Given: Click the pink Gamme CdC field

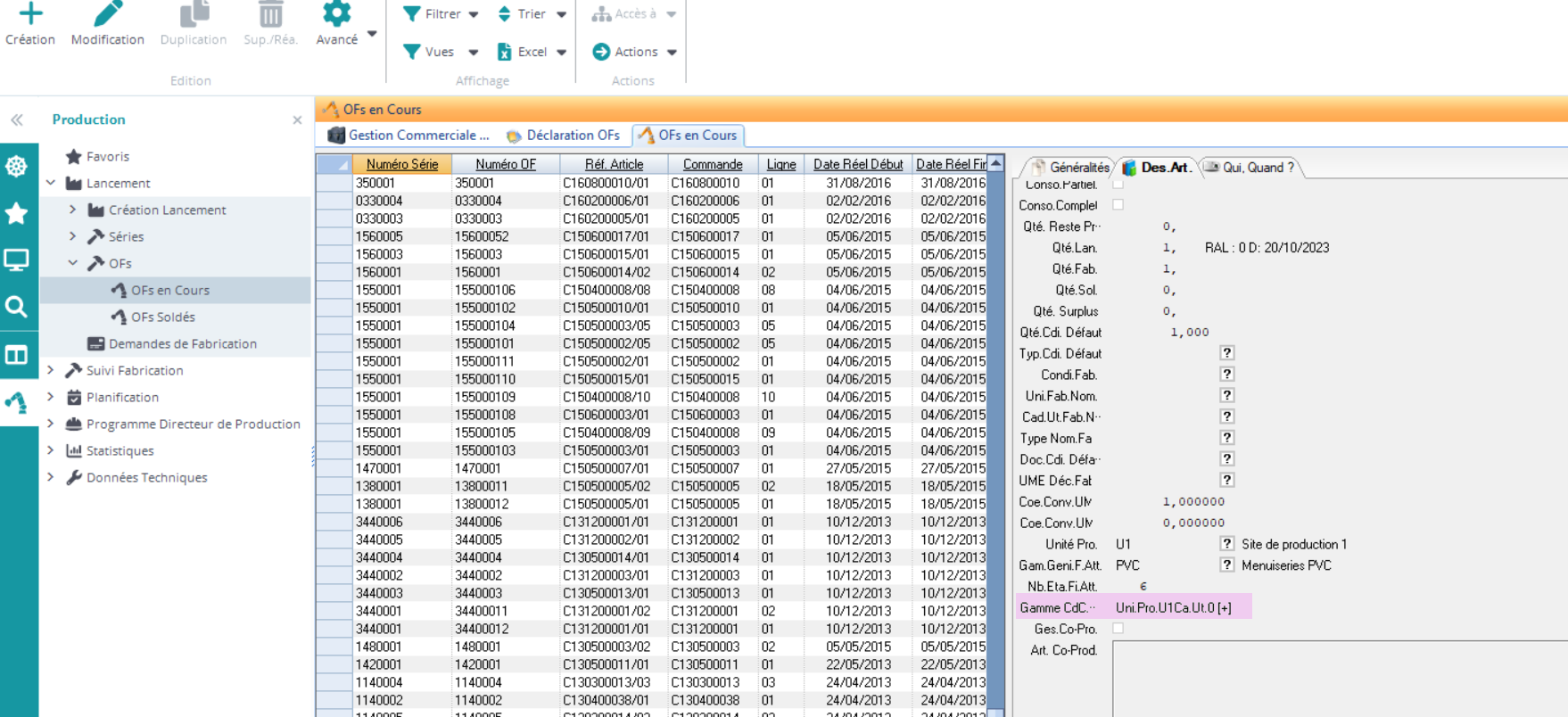Looking at the screenshot, I should (x=1173, y=607).
